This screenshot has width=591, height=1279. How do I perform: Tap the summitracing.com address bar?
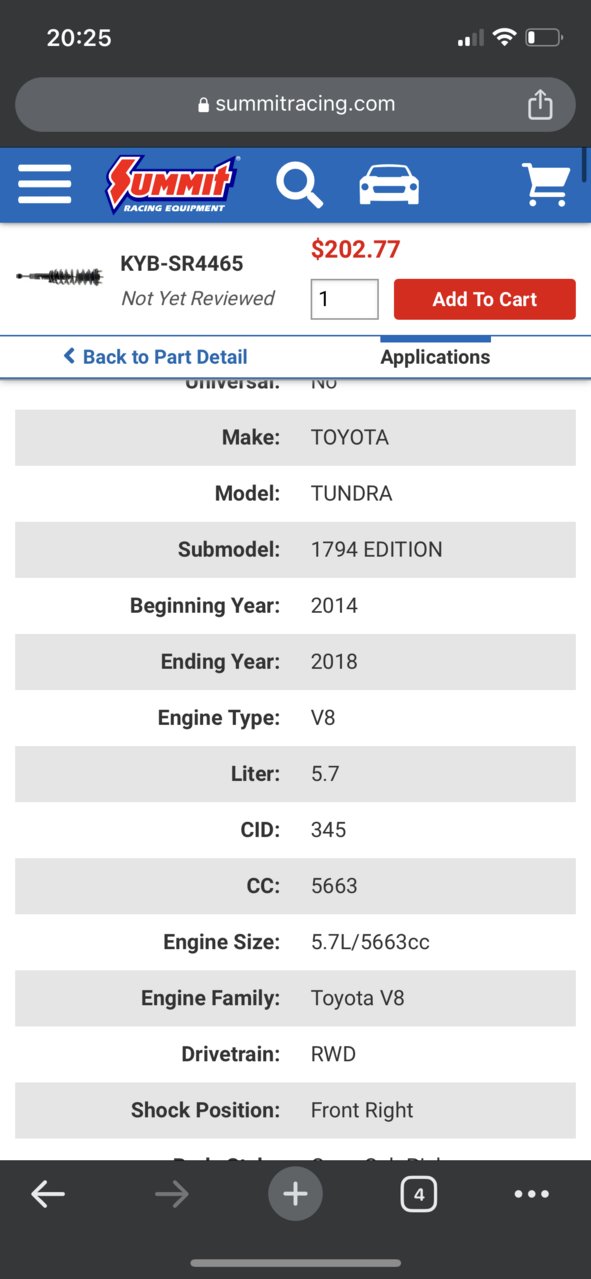click(295, 104)
